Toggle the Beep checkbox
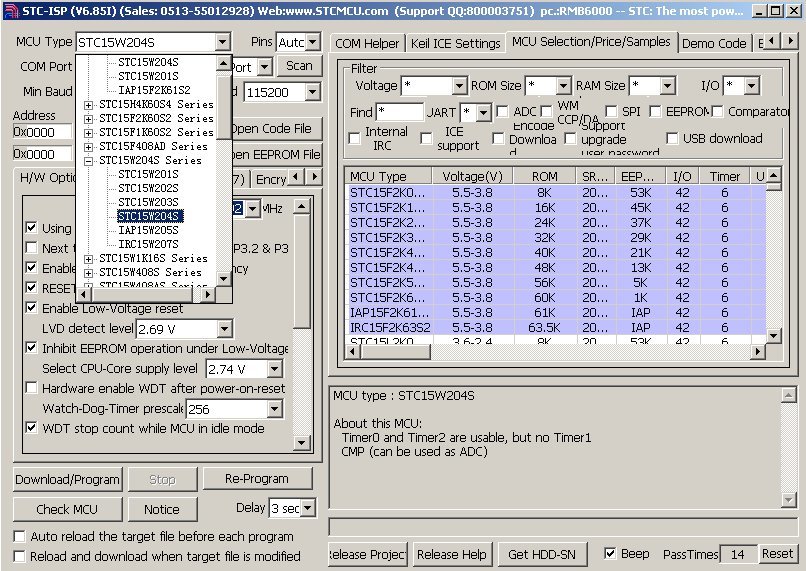Image resolution: width=806 pixels, height=571 pixels. 610,554
